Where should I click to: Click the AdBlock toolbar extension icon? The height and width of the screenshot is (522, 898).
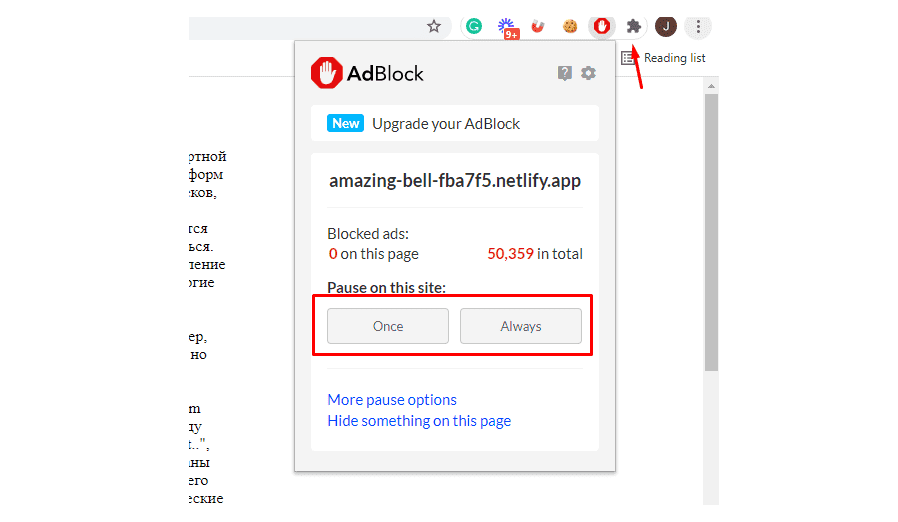click(x=601, y=26)
